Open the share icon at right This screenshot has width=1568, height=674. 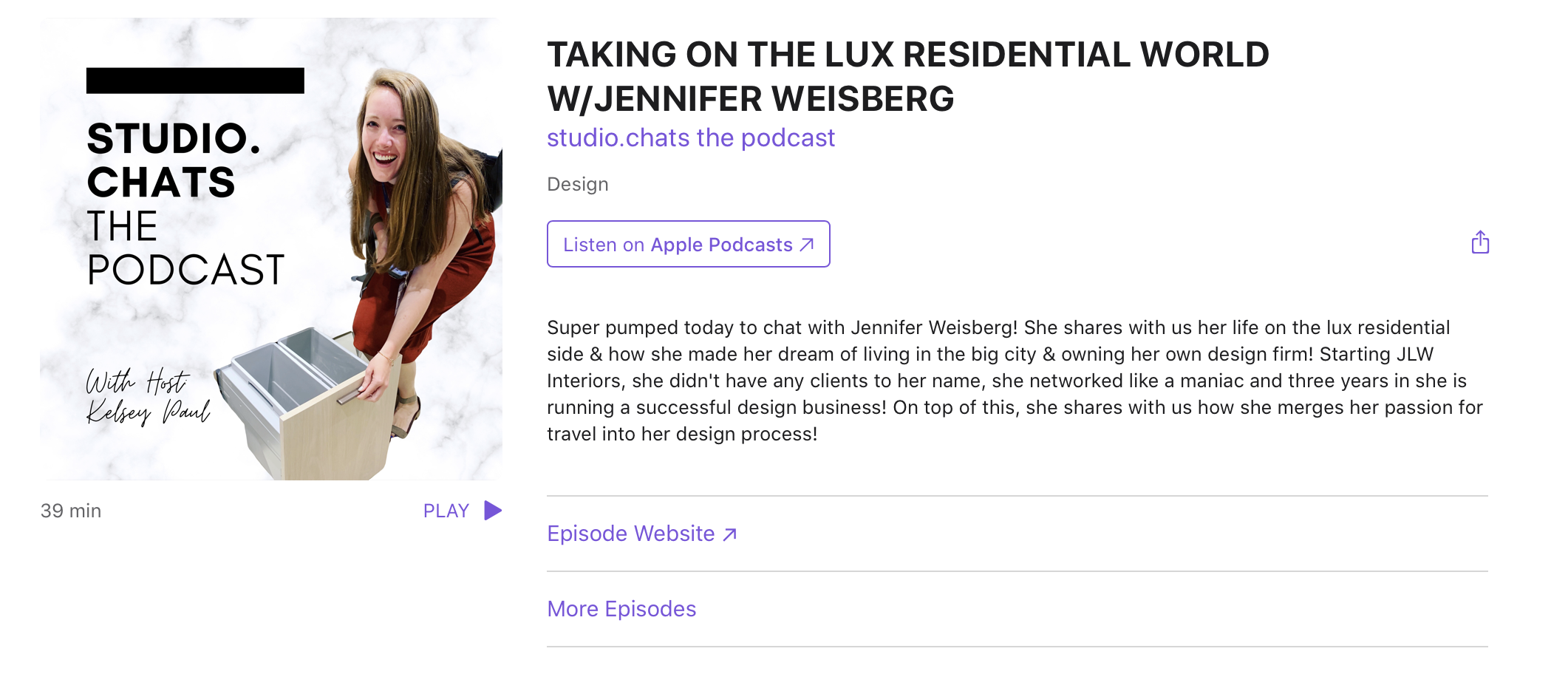(1480, 242)
